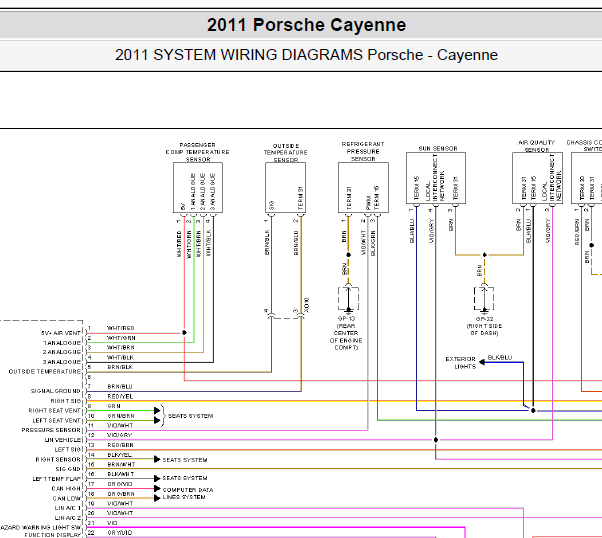Screen dimensions: 602x538
Task: Click the WHT/RED wire label at pin 1
Action: coord(121,328)
